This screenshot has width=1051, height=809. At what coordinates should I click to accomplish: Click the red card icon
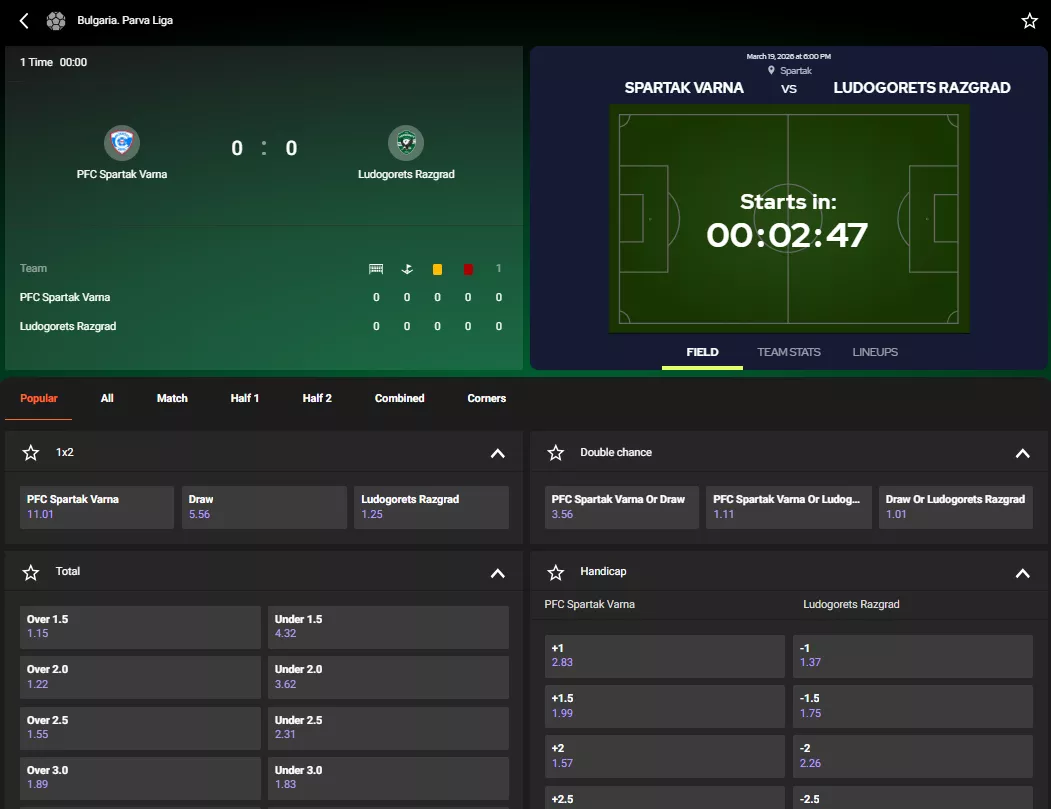tap(469, 269)
